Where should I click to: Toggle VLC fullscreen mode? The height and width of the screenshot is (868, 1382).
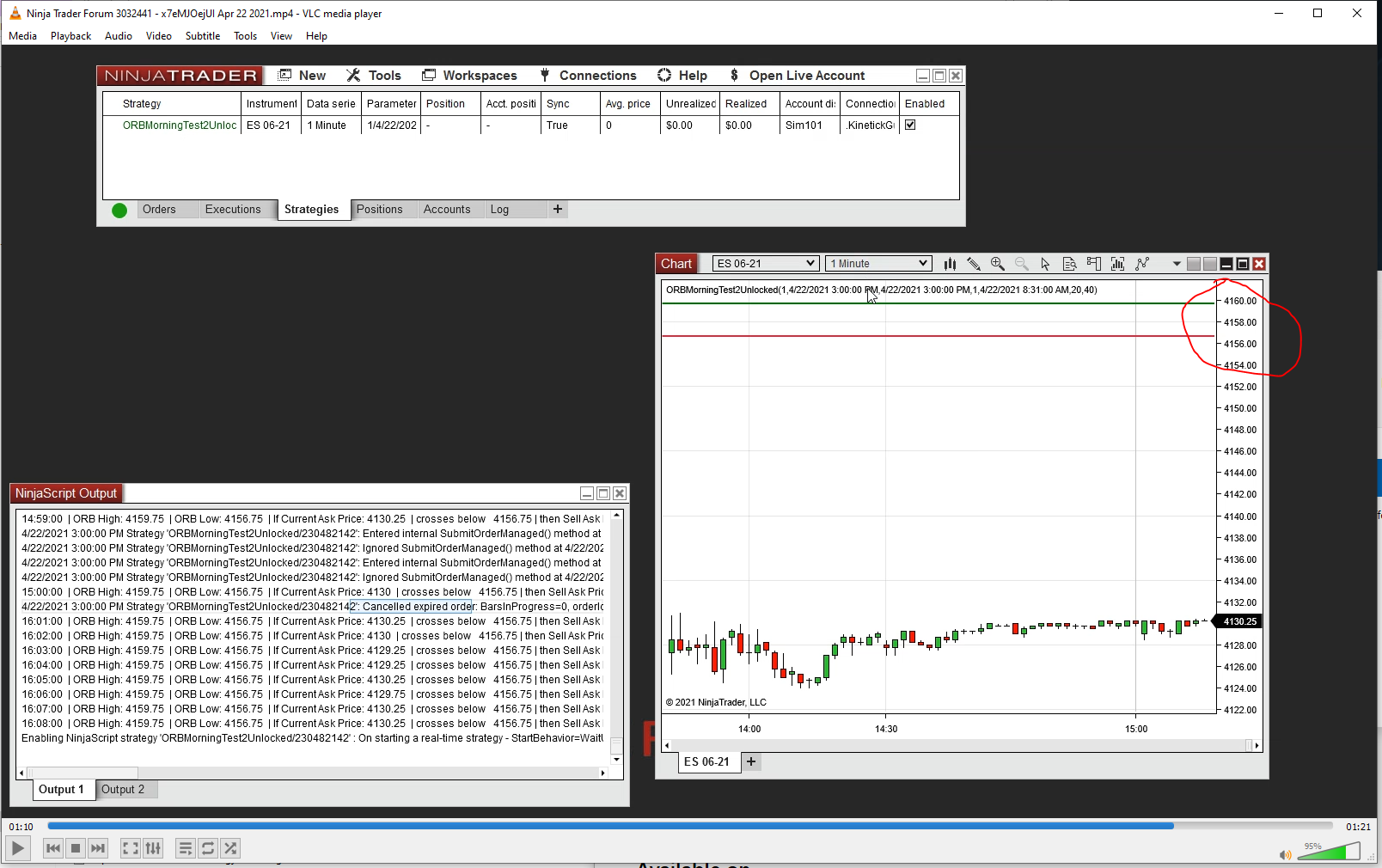pos(131,848)
